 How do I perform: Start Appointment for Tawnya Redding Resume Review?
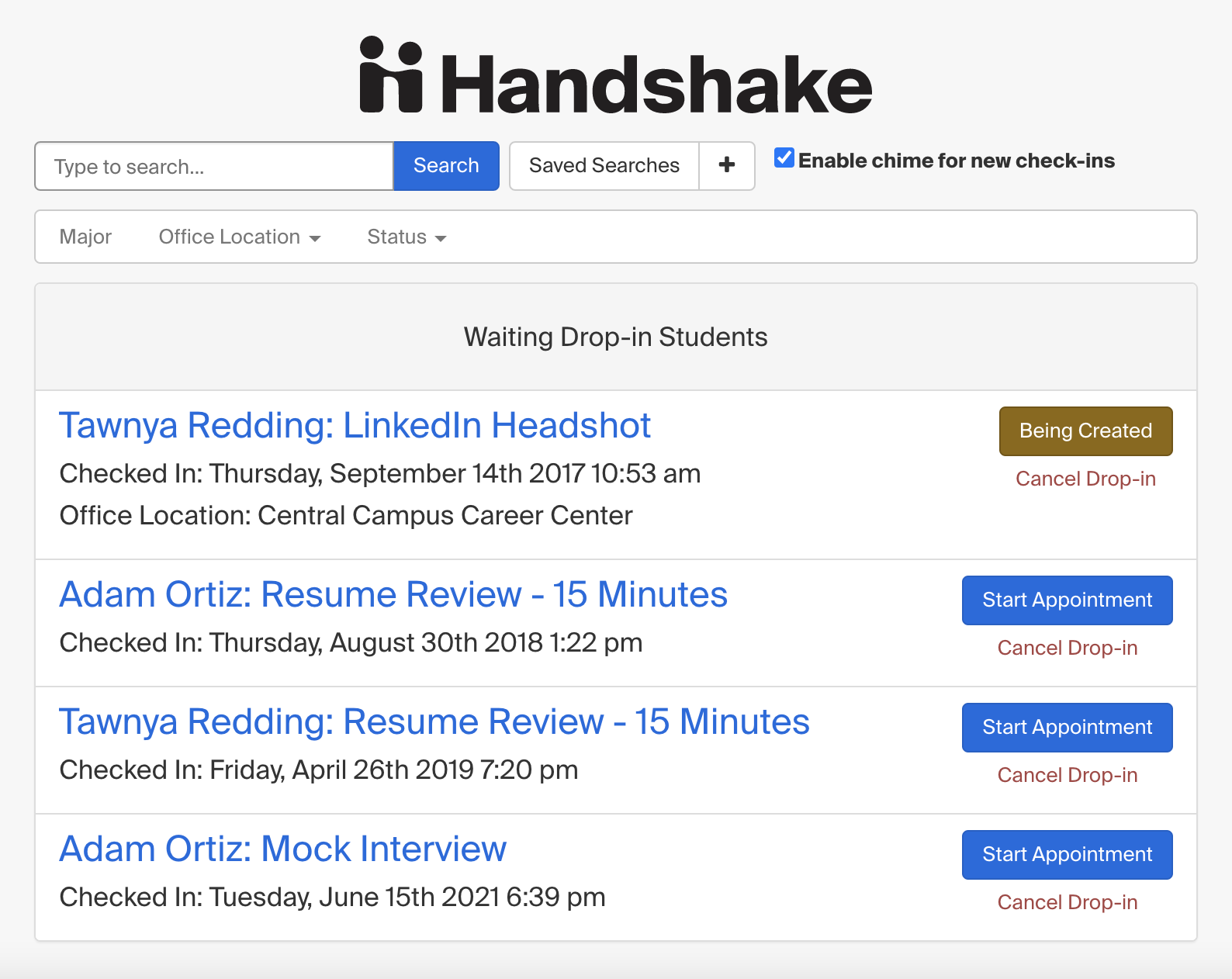pos(1067,727)
